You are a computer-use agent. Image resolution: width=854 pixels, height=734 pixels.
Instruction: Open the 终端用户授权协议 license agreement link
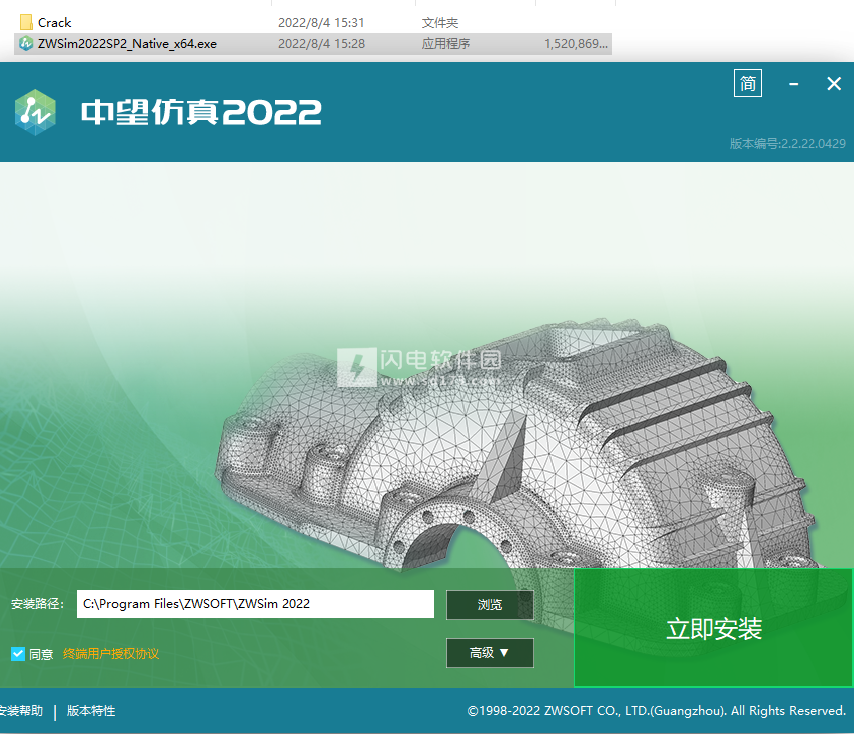pos(111,653)
